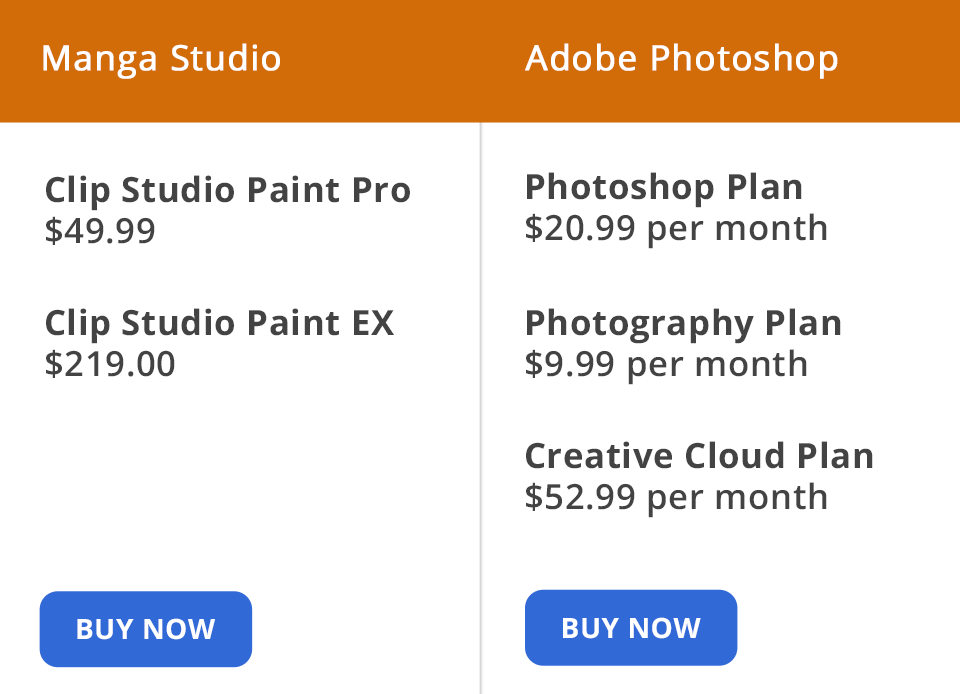Screen dimensions: 960x694
Task: Click the $219.00 price text
Action: (110, 364)
